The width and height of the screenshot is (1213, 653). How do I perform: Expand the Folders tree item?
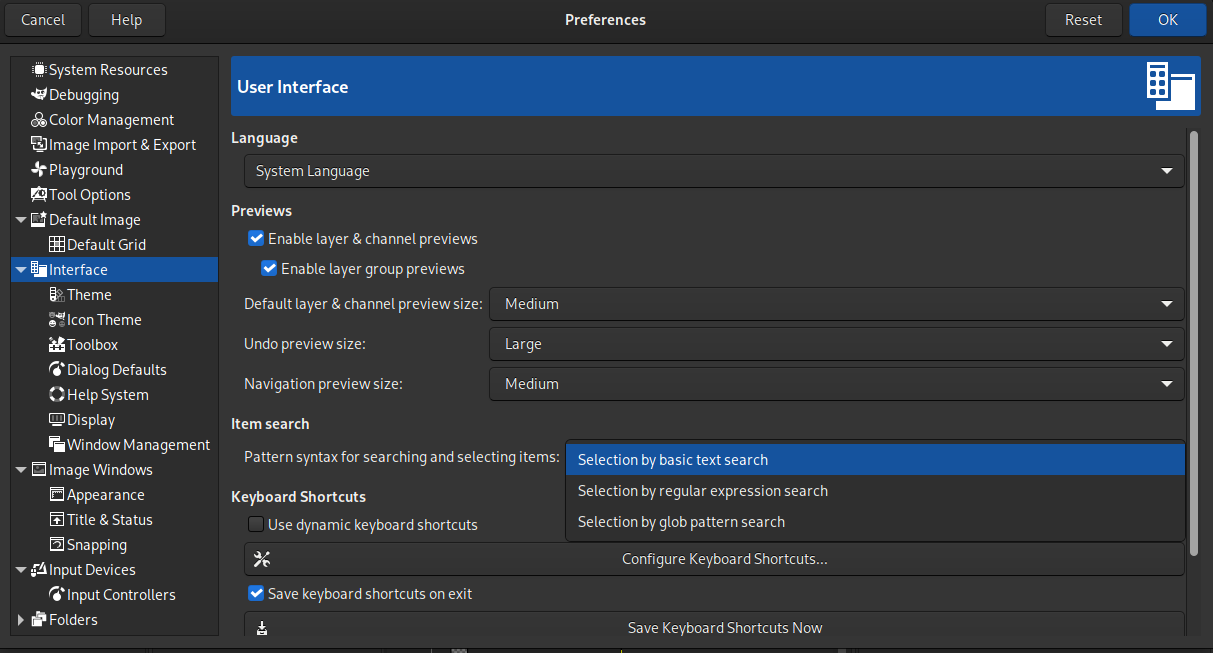click(x=19, y=620)
